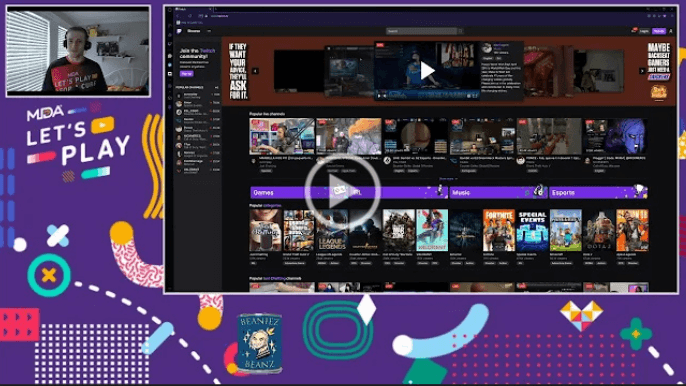Select the Music category tab
The height and width of the screenshot is (386, 686).
[x=498, y=192]
